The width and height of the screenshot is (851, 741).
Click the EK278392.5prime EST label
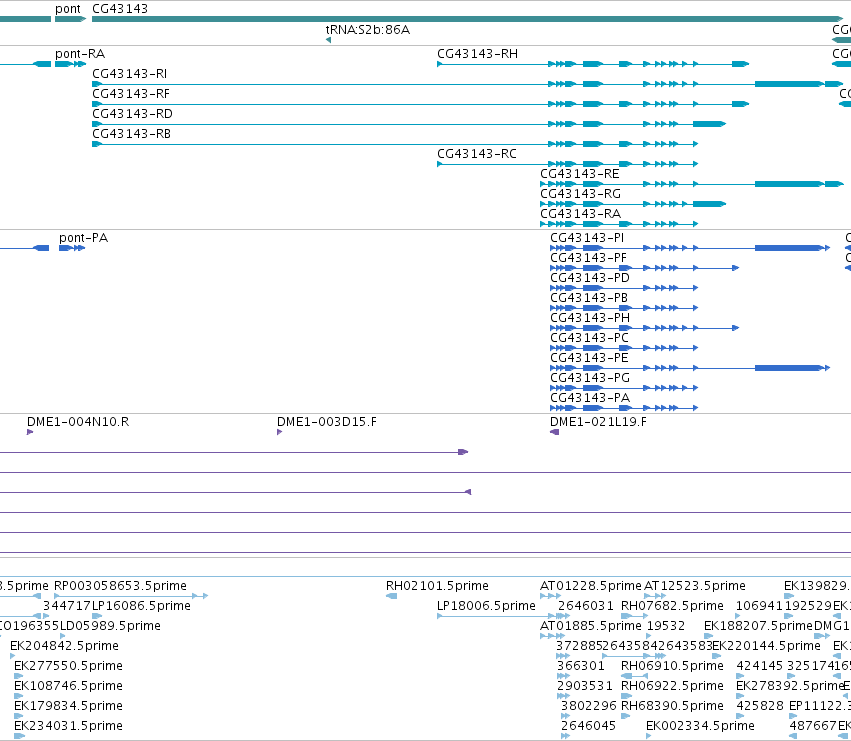pyautogui.click(x=790, y=686)
